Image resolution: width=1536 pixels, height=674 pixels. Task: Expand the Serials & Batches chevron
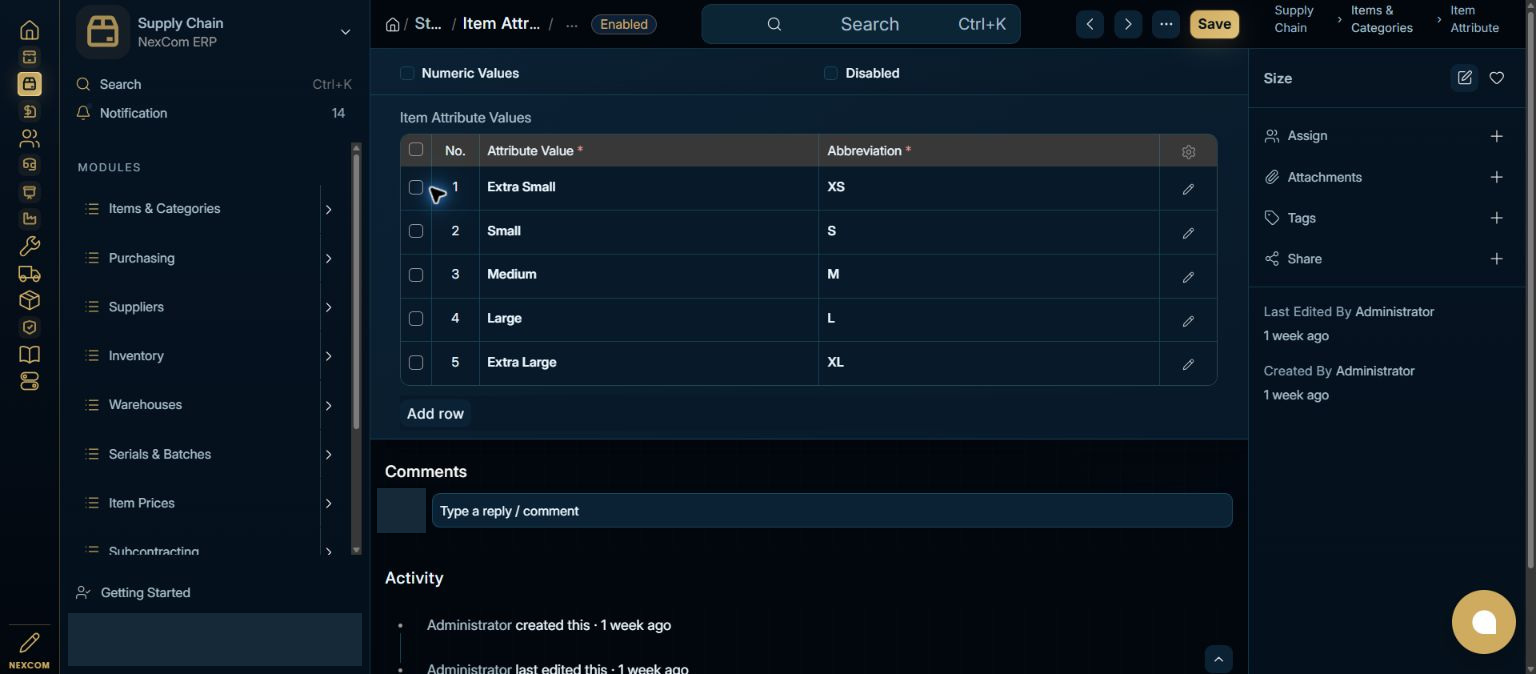tap(328, 454)
